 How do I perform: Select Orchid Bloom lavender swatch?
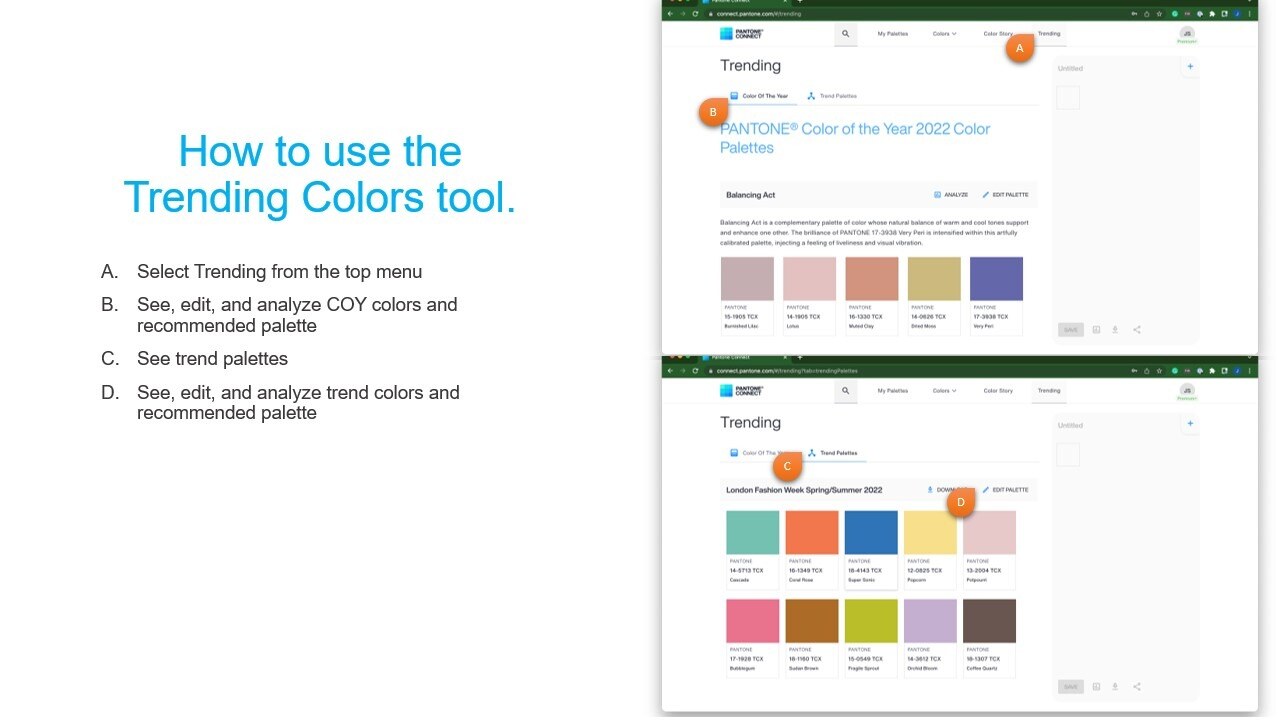(x=930, y=621)
